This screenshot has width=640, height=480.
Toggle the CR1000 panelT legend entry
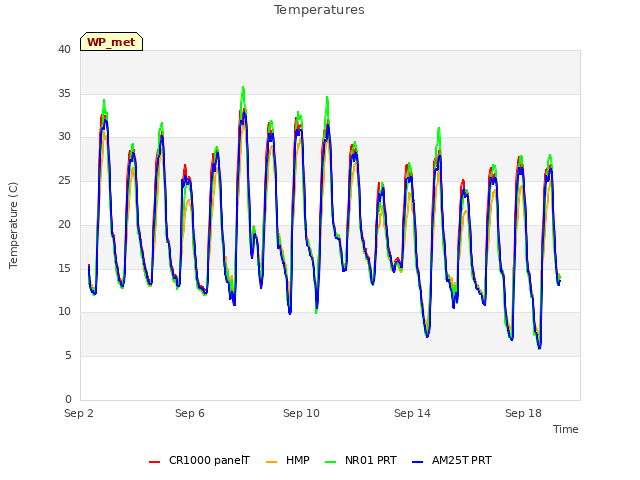199,460
